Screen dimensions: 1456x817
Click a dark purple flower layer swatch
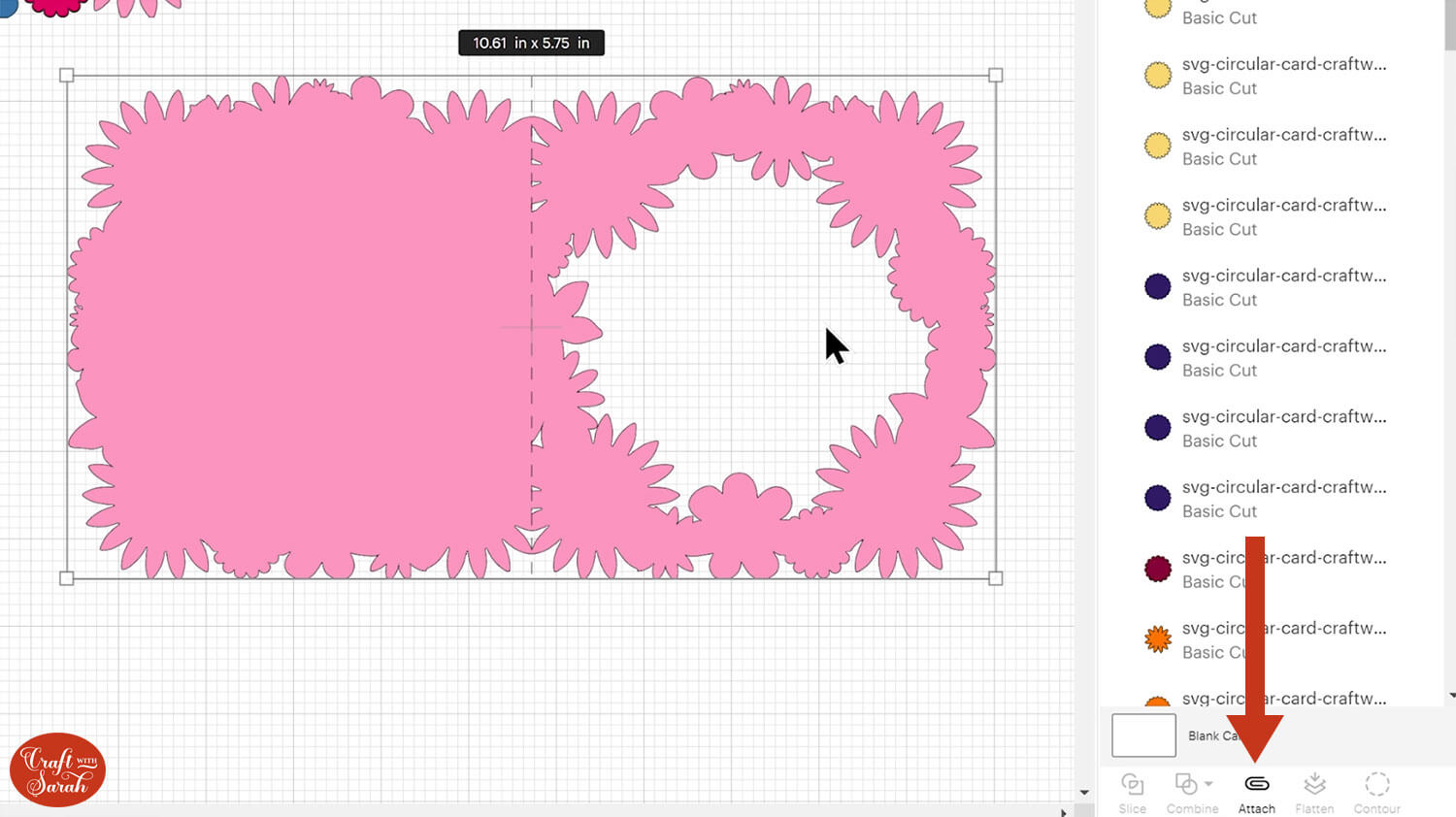pyautogui.click(x=1157, y=285)
